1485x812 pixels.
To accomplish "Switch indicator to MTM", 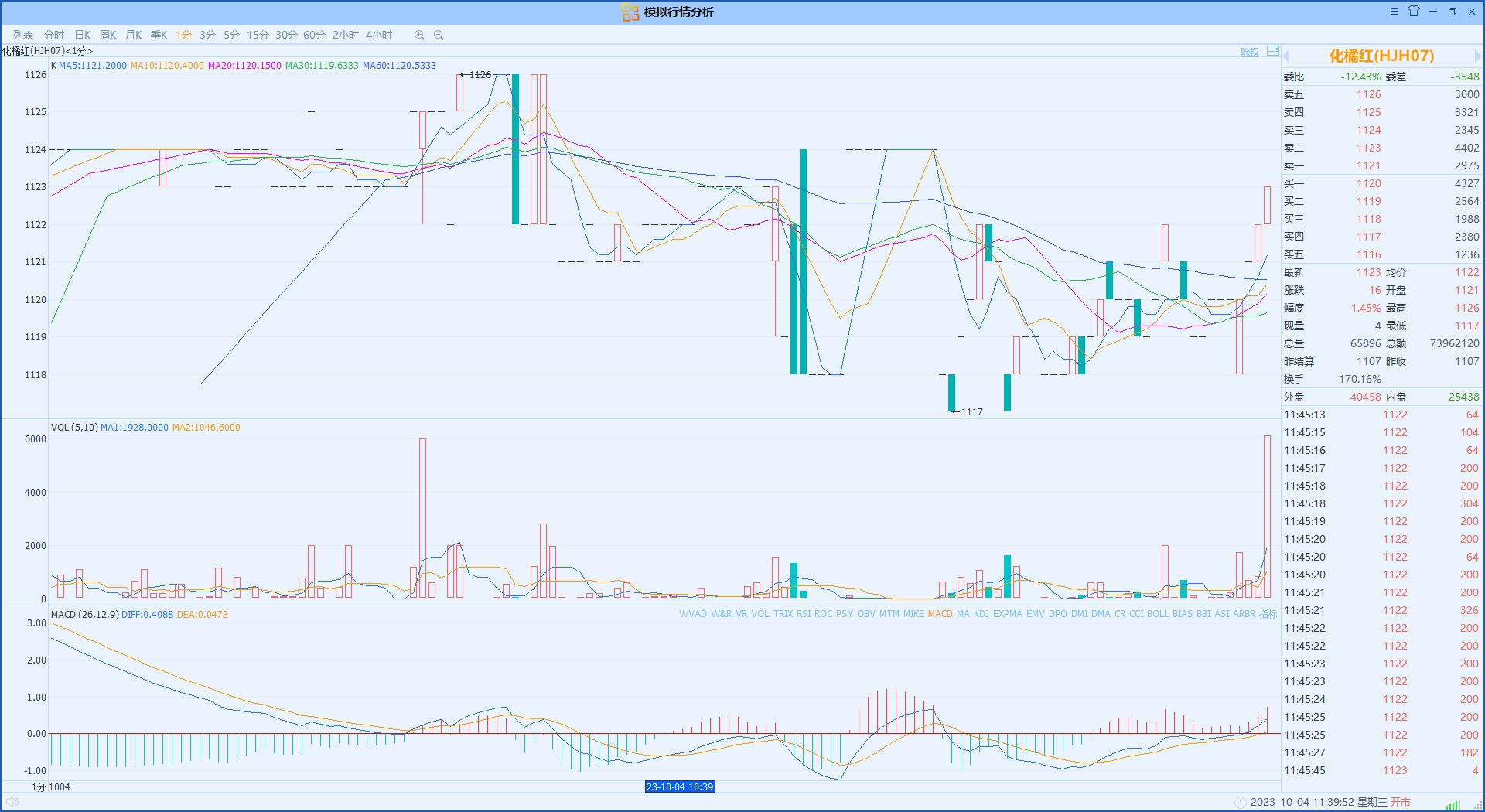I will coord(889,614).
